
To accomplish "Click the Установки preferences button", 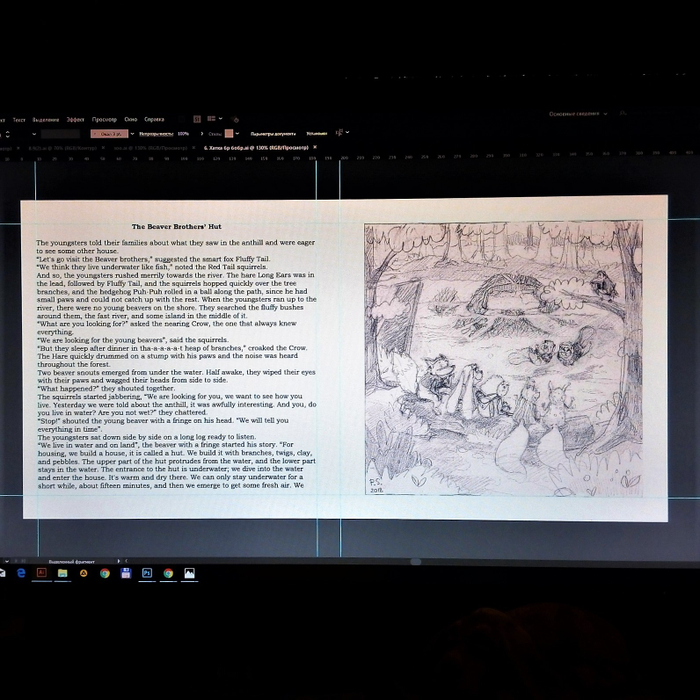I will click(x=317, y=133).
